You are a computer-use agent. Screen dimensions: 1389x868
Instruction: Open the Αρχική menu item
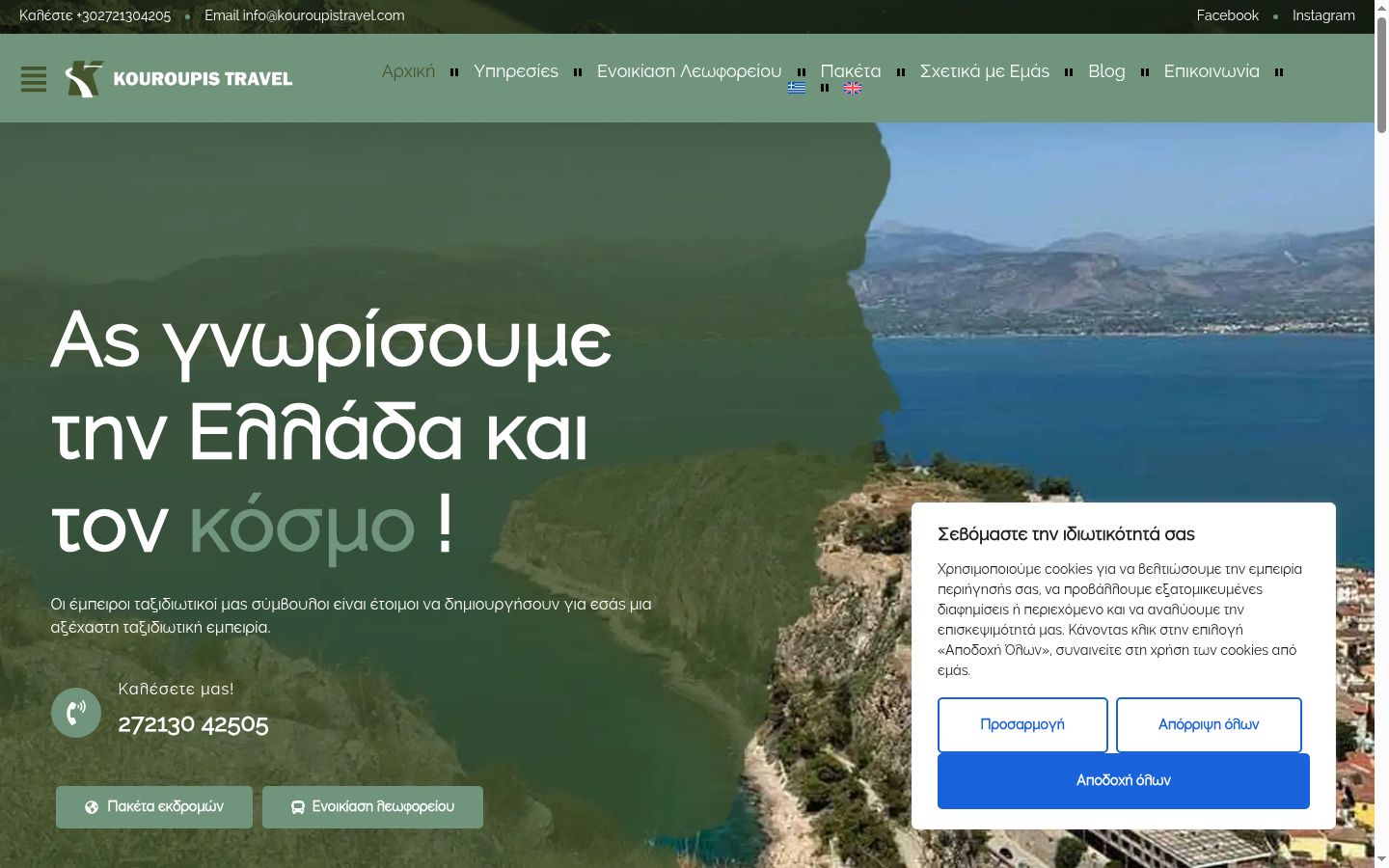[x=408, y=71]
